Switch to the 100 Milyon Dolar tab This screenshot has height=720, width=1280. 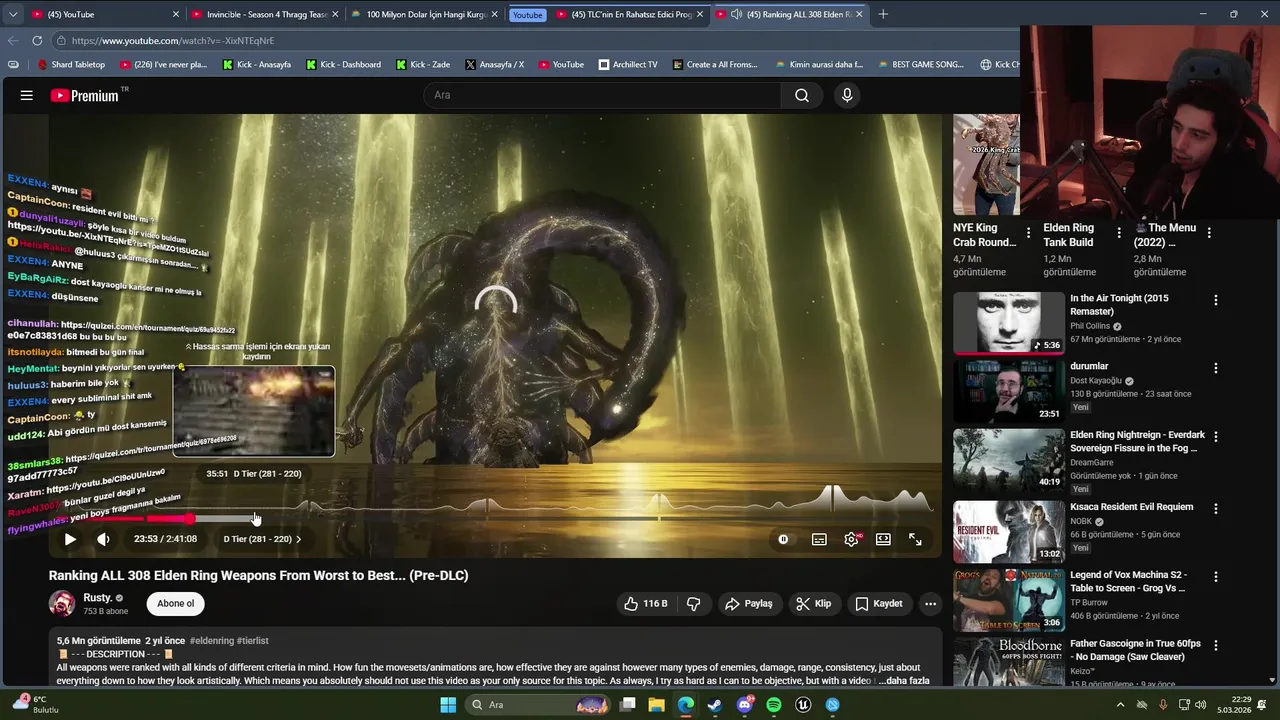[425, 14]
